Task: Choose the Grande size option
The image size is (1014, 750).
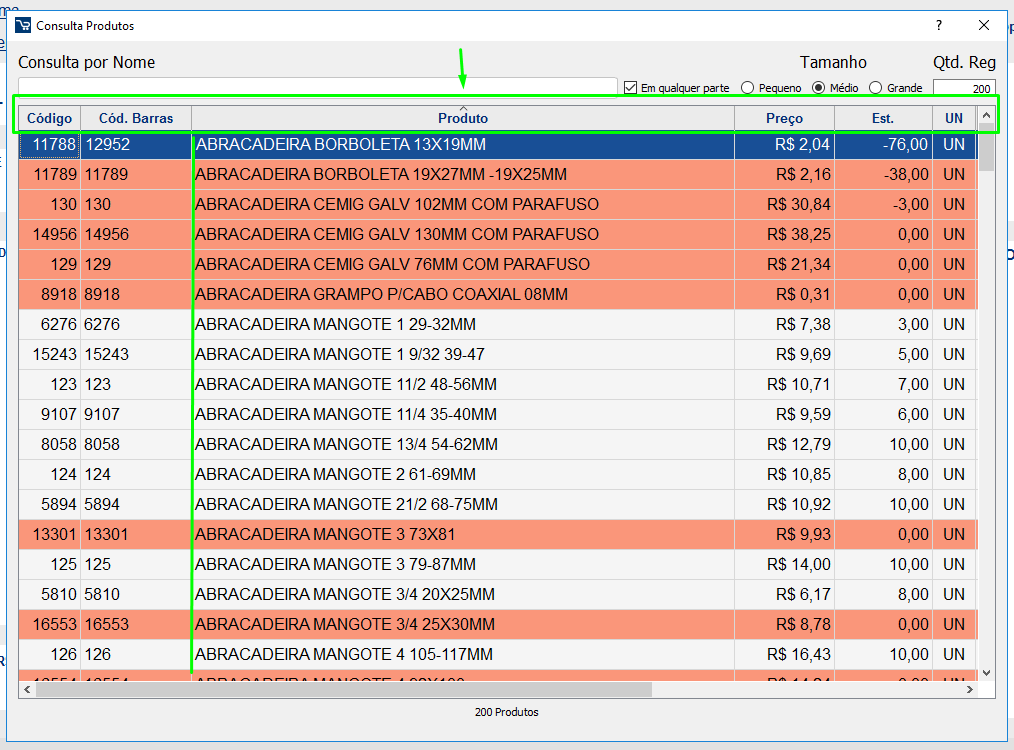Action: [x=876, y=88]
